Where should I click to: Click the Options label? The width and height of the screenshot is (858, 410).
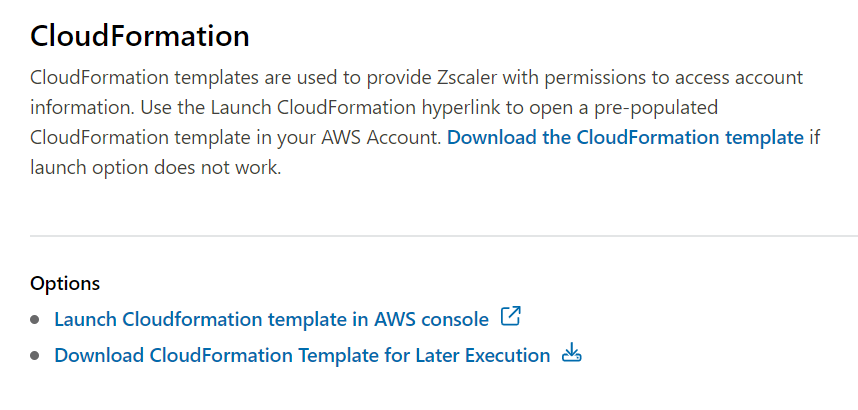(x=65, y=284)
